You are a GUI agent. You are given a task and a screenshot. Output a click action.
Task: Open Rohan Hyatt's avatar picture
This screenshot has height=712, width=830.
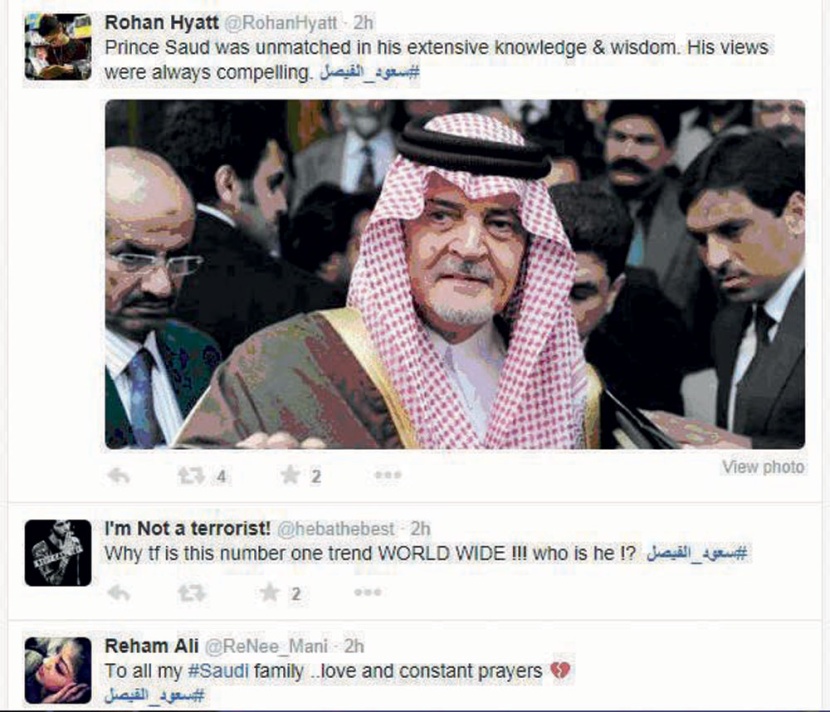click(58, 47)
